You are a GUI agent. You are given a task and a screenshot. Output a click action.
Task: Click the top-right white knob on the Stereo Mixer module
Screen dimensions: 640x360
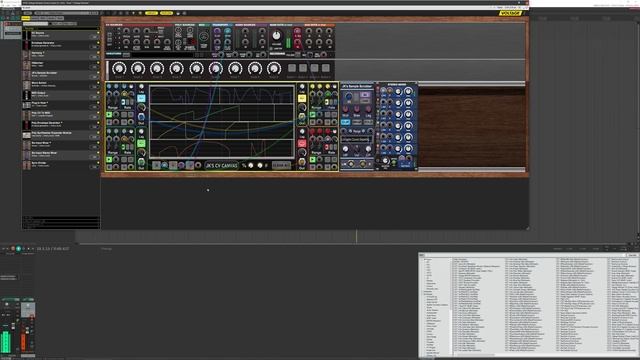tap(408, 92)
